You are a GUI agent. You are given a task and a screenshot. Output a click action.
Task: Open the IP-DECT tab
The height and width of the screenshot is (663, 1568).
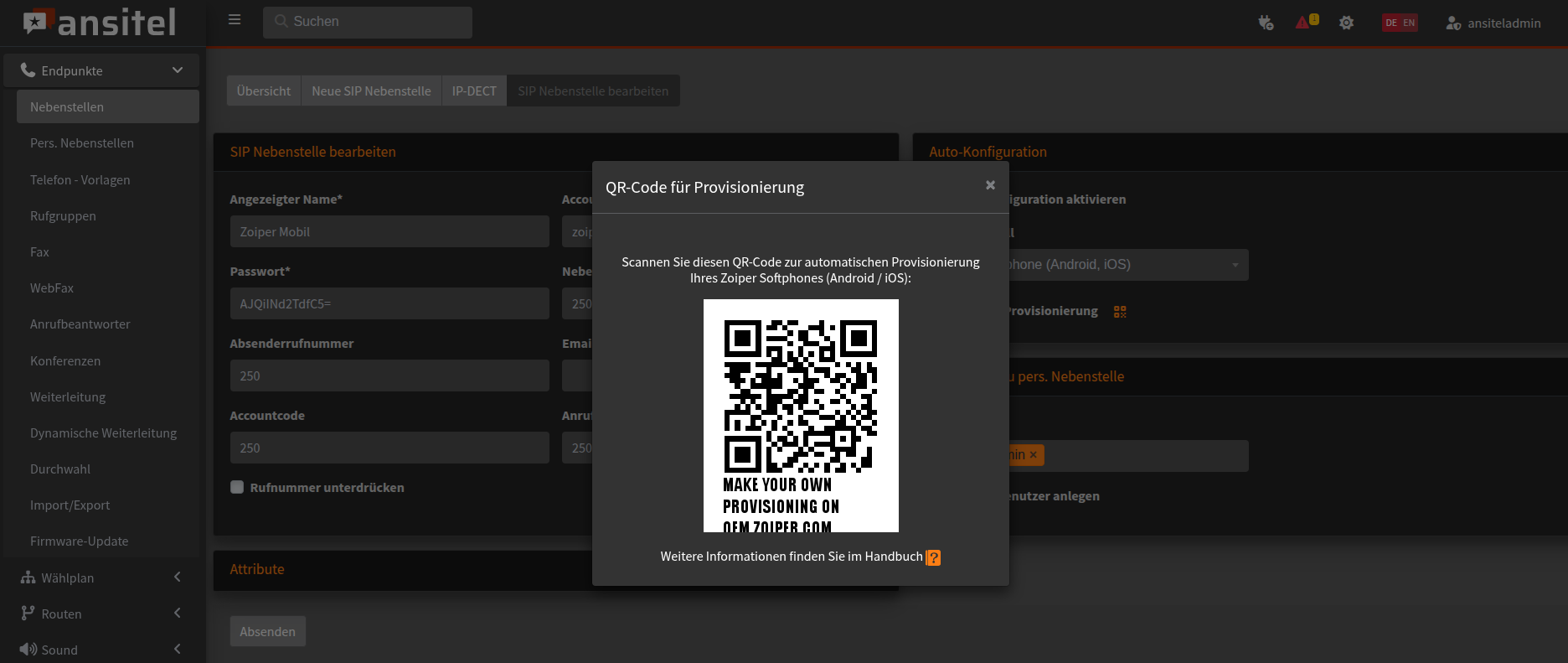474,91
